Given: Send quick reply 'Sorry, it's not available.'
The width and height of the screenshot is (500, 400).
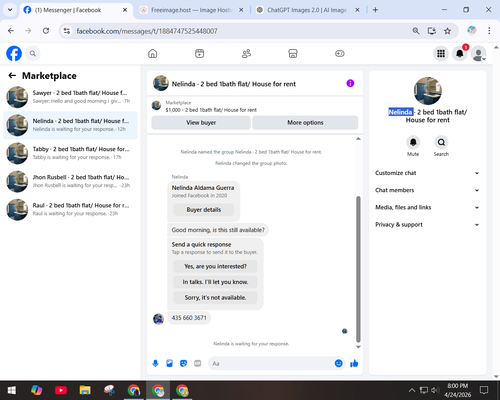Looking at the screenshot, I should (x=215, y=298).
